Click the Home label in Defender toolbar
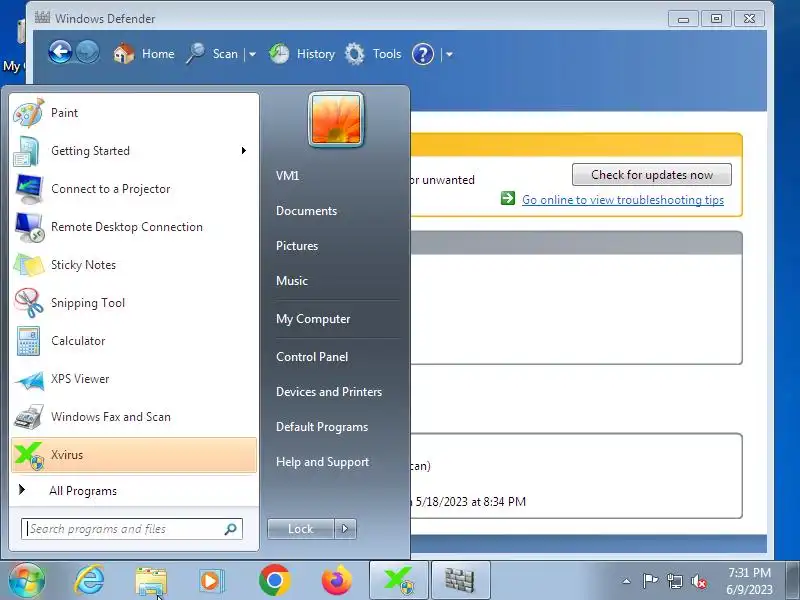This screenshot has width=800, height=600. [158, 54]
